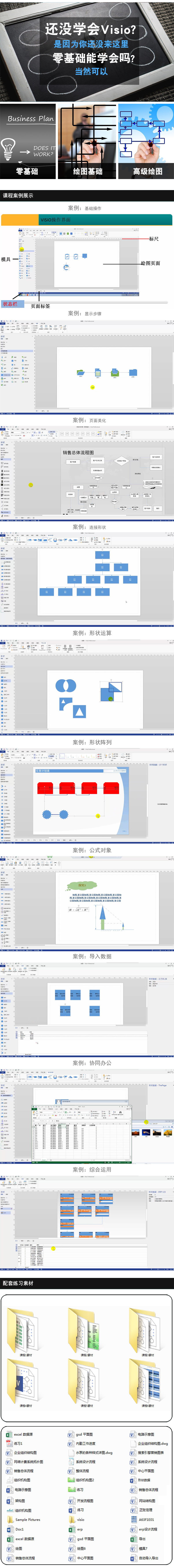Open the visio folder icon
This screenshot has height=1568, width=174.
tap(71, 1520)
